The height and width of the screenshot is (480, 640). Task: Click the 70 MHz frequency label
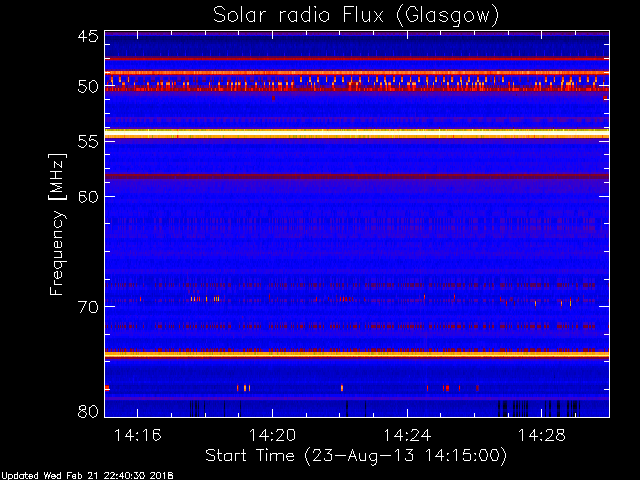coord(88,307)
